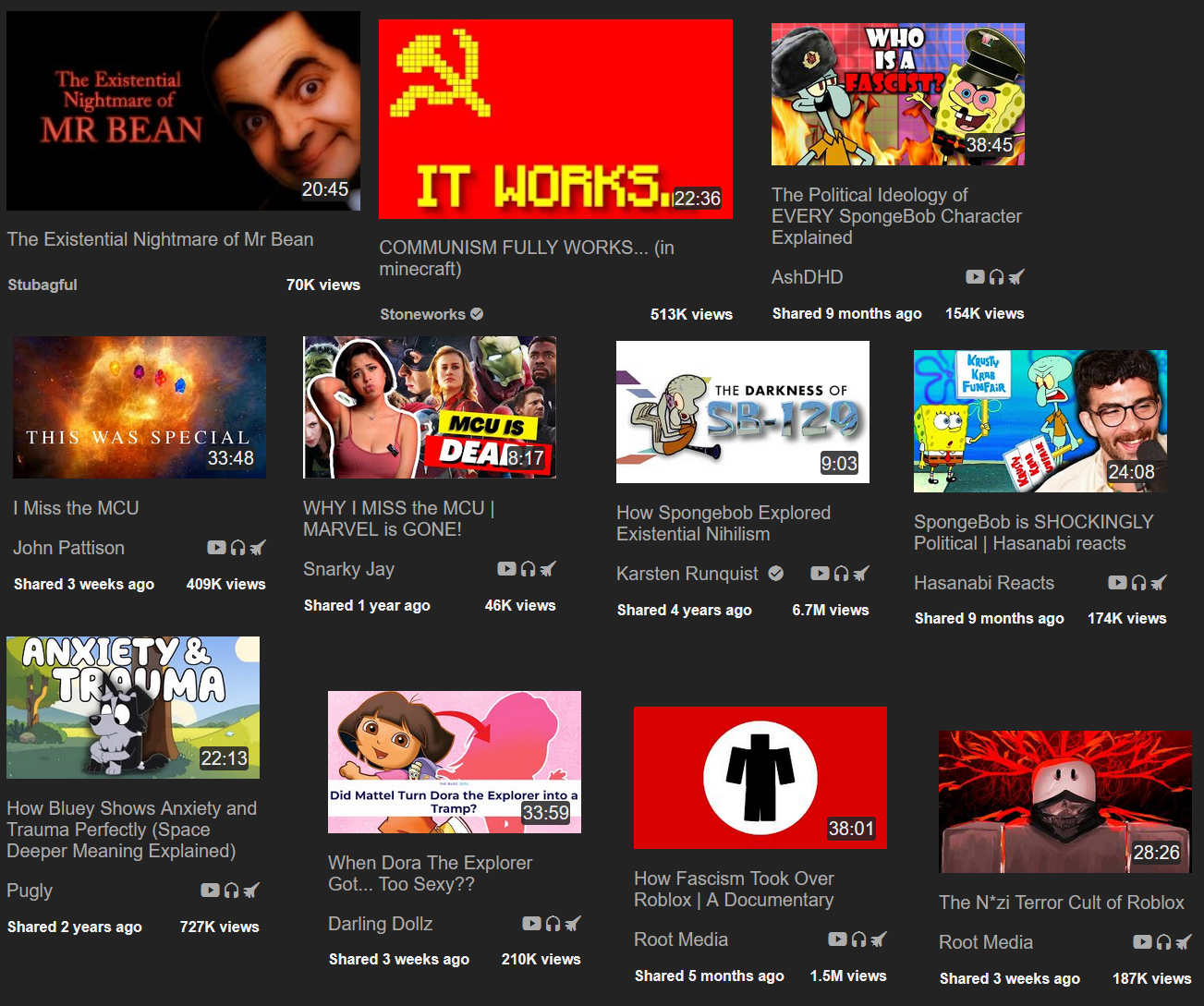
Task: Click title 'How Spongebob Explored Existential Nihilism'
Action: coord(724,524)
